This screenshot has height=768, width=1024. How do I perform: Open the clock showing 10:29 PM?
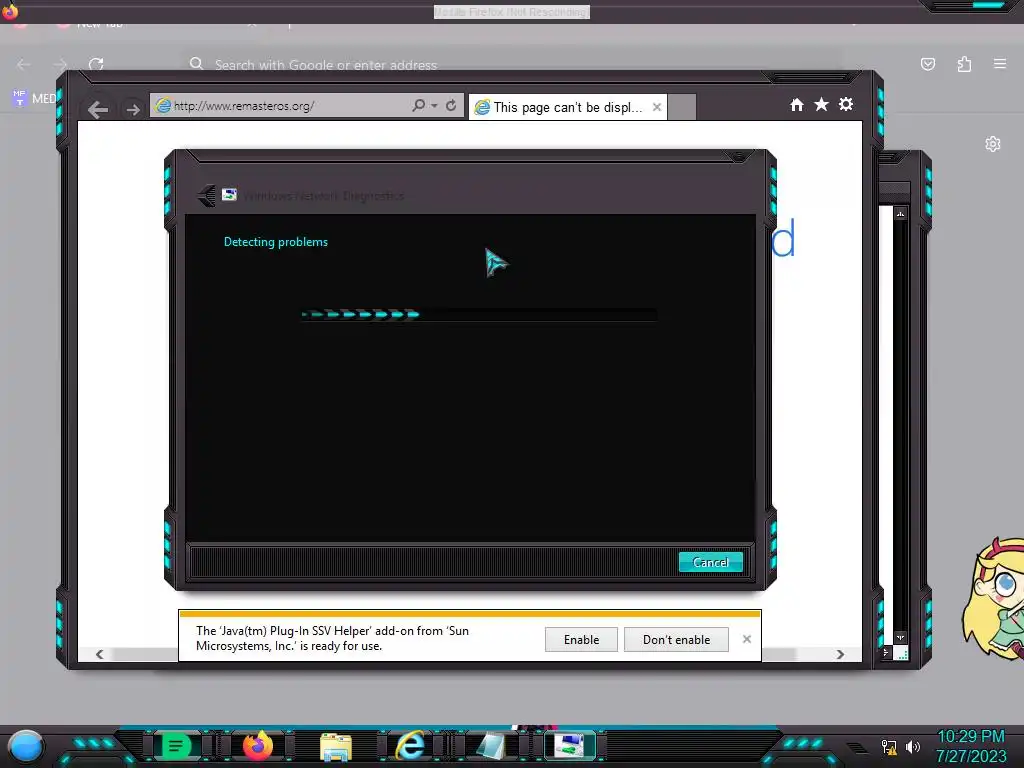click(x=971, y=746)
